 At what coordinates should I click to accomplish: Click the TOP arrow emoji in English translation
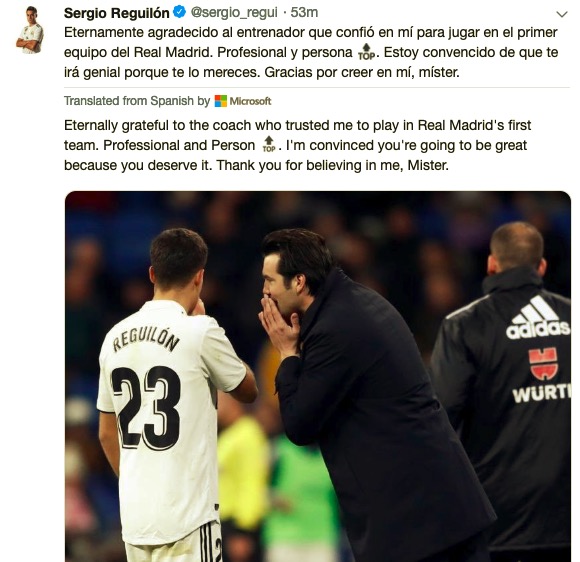(x=269, y=144)
